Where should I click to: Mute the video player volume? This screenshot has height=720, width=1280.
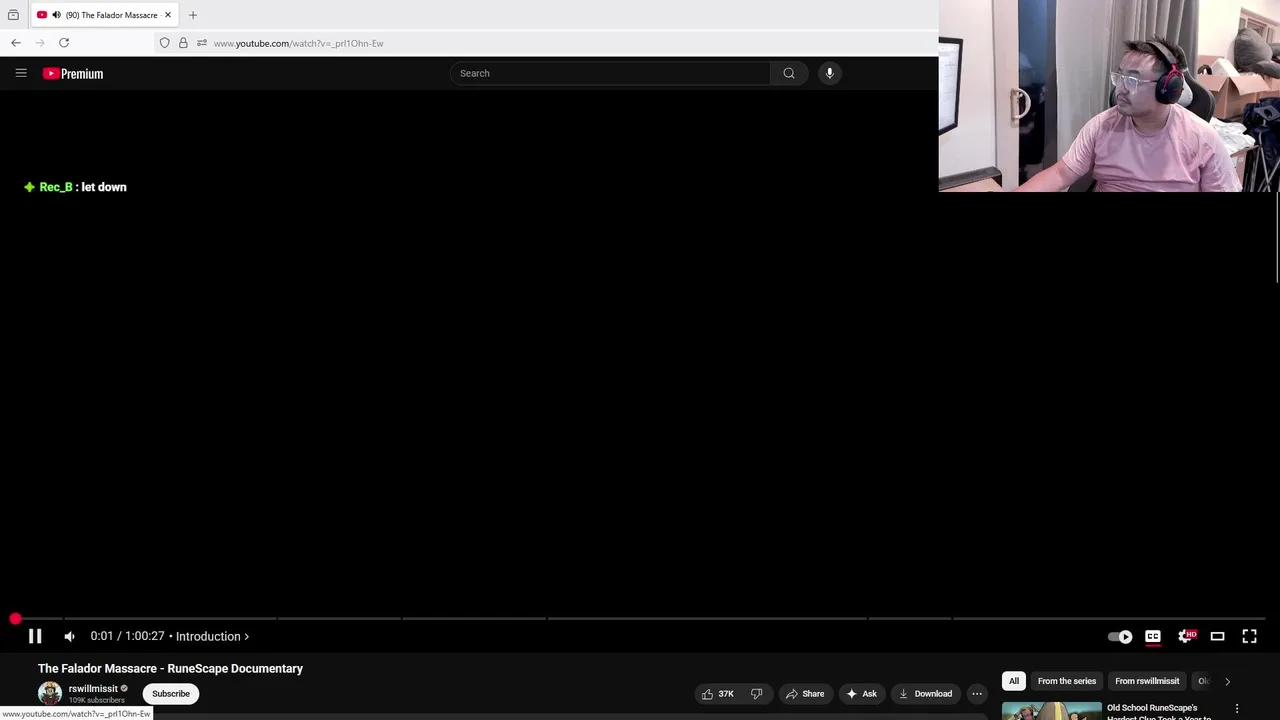click(x=69, y=636)
